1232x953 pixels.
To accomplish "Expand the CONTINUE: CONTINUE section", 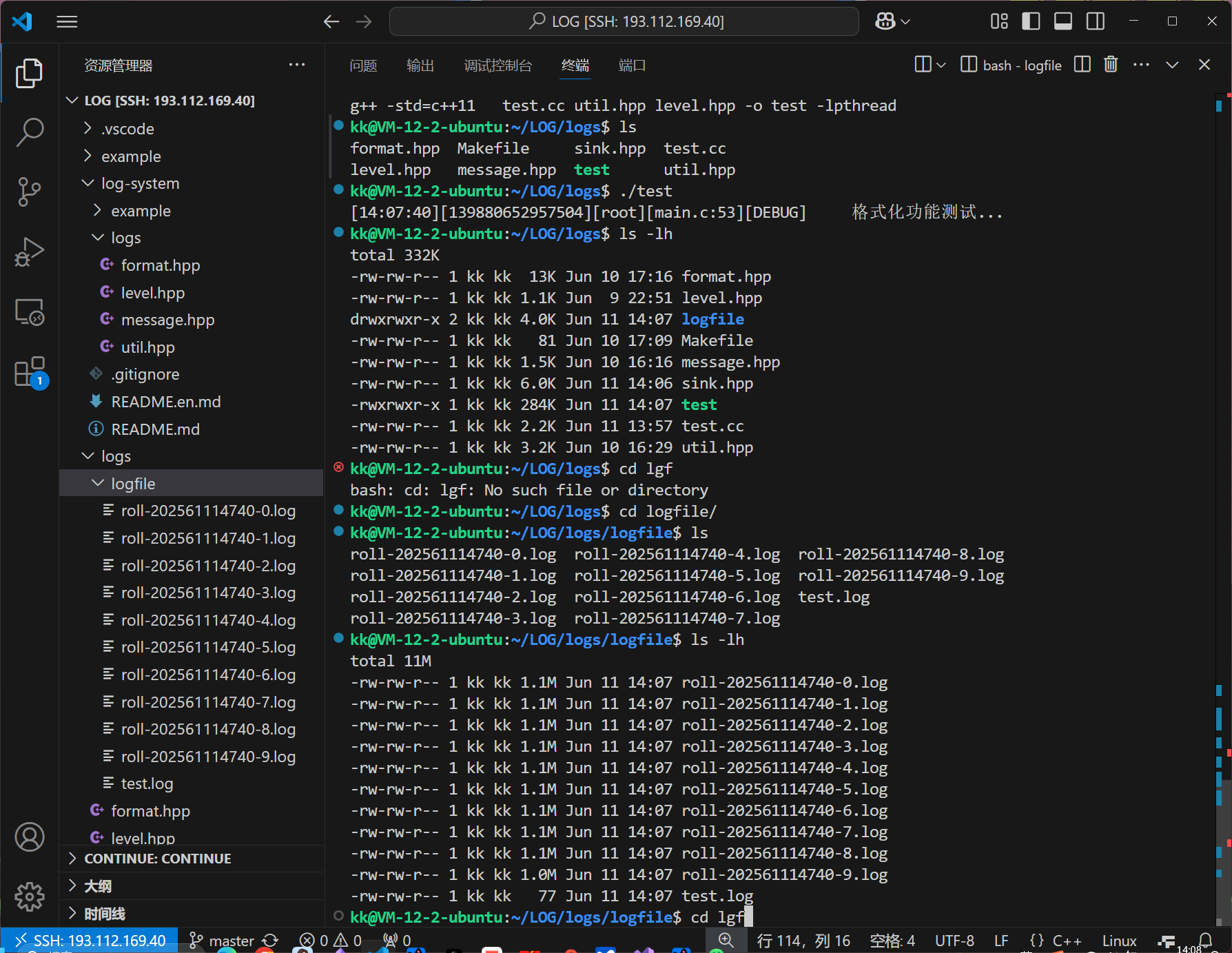I will pyautogui.click(x=192, y=859).
